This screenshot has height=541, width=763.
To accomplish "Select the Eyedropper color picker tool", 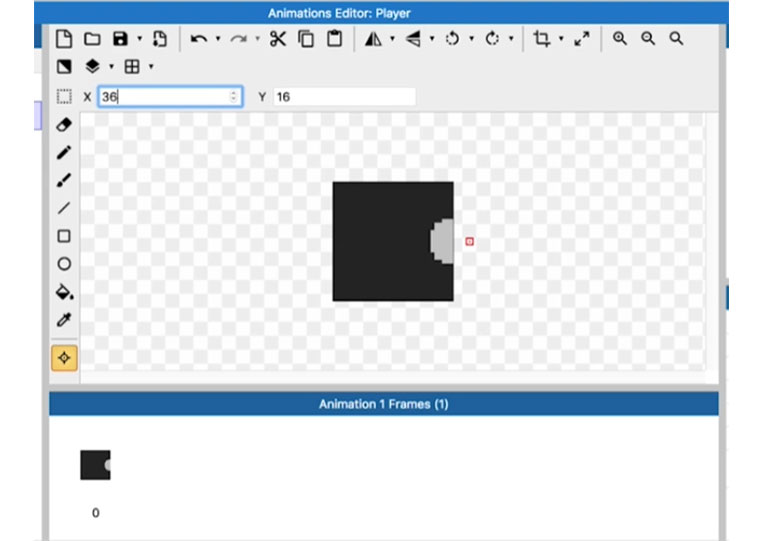I will tap(64, 320).
